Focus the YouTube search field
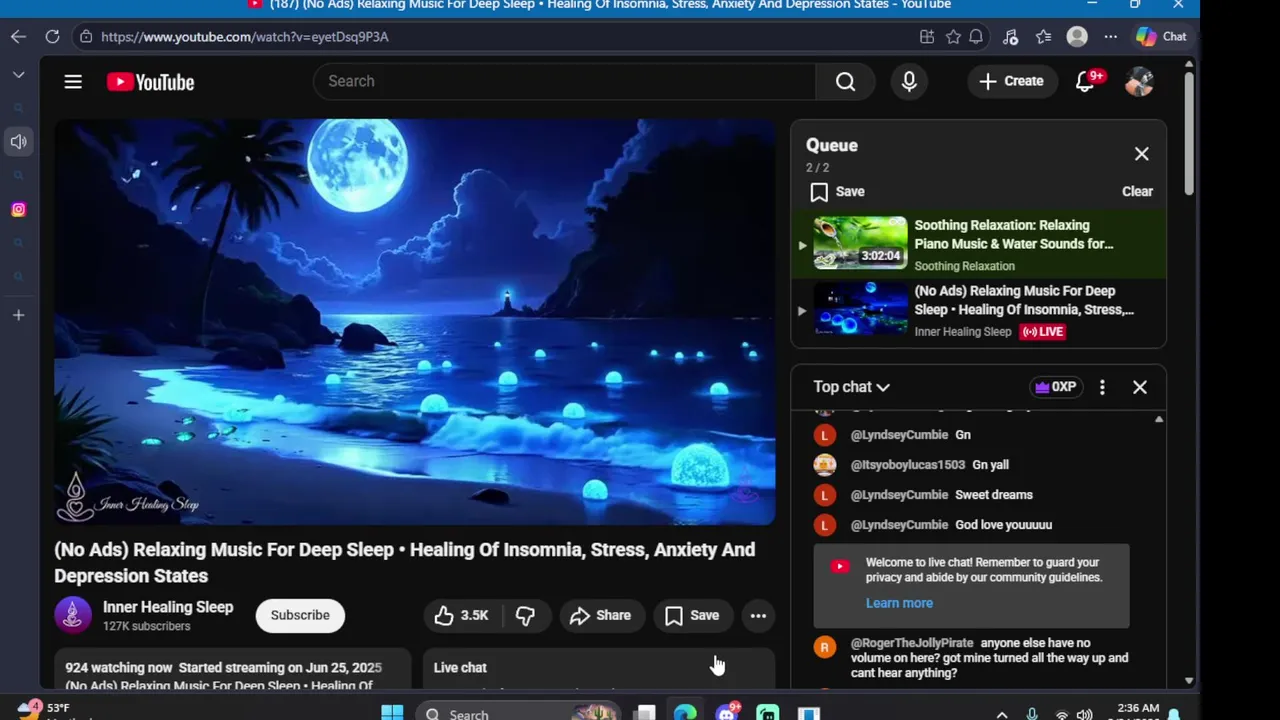Screen dimensions: 1280x720 [565, 81]
